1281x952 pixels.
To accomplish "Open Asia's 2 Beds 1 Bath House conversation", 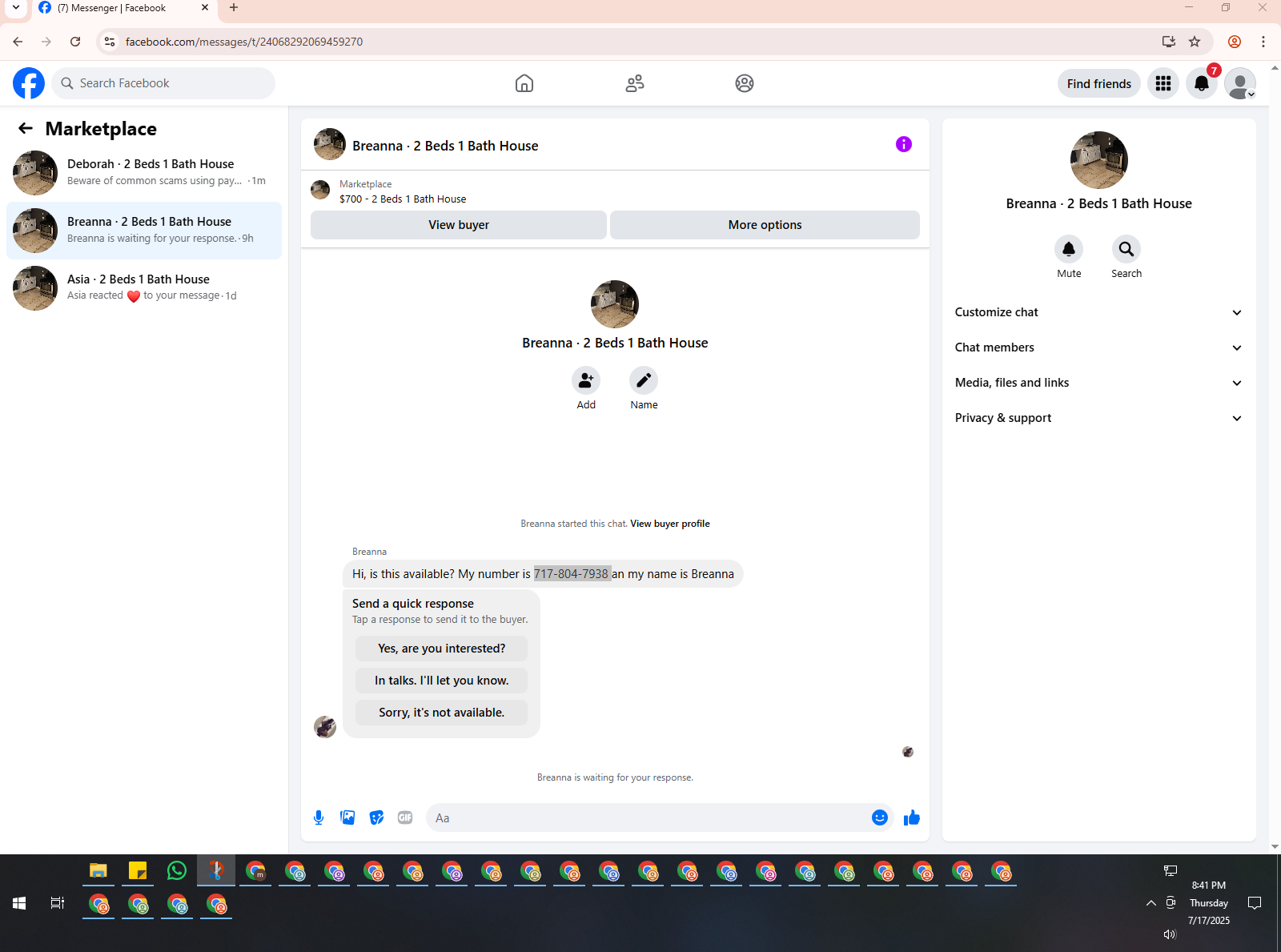I will [x=144, y=288].
